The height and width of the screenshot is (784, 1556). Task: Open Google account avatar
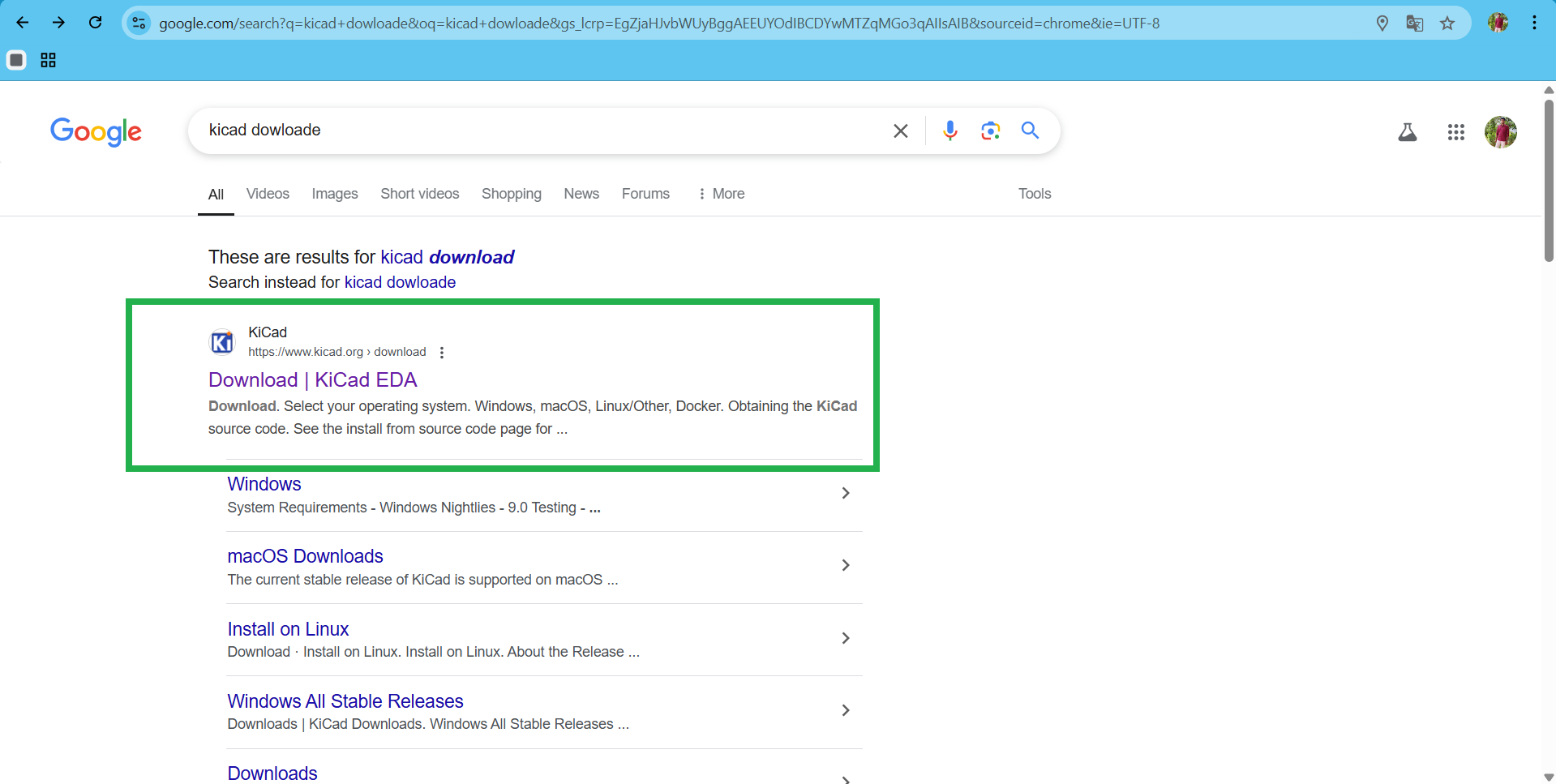1501,132
